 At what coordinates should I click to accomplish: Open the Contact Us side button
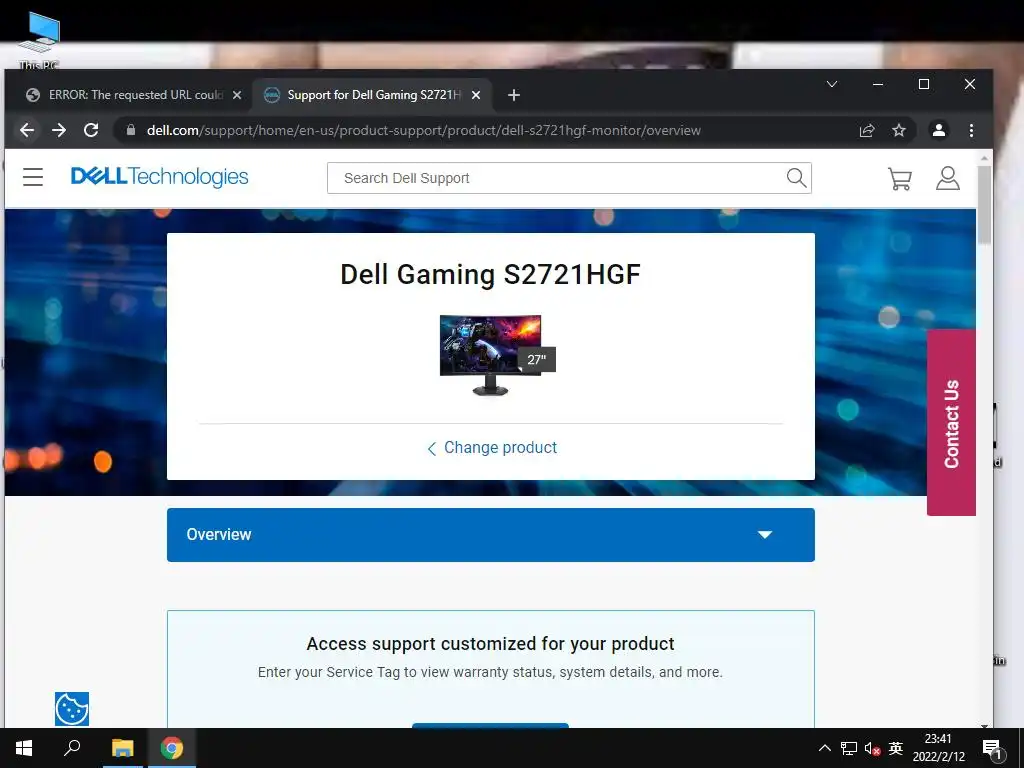click(951, 423)
